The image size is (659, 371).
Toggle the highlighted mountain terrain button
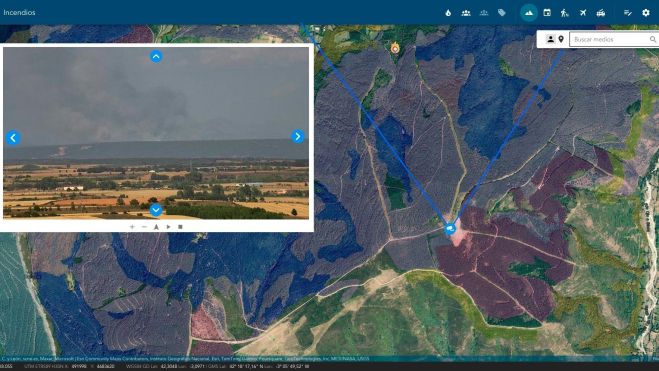coord(529,13)
